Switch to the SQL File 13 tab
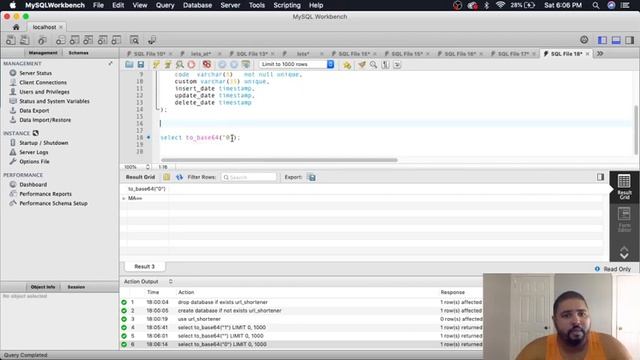Screen dimensions: 640x360 point(251,54)
